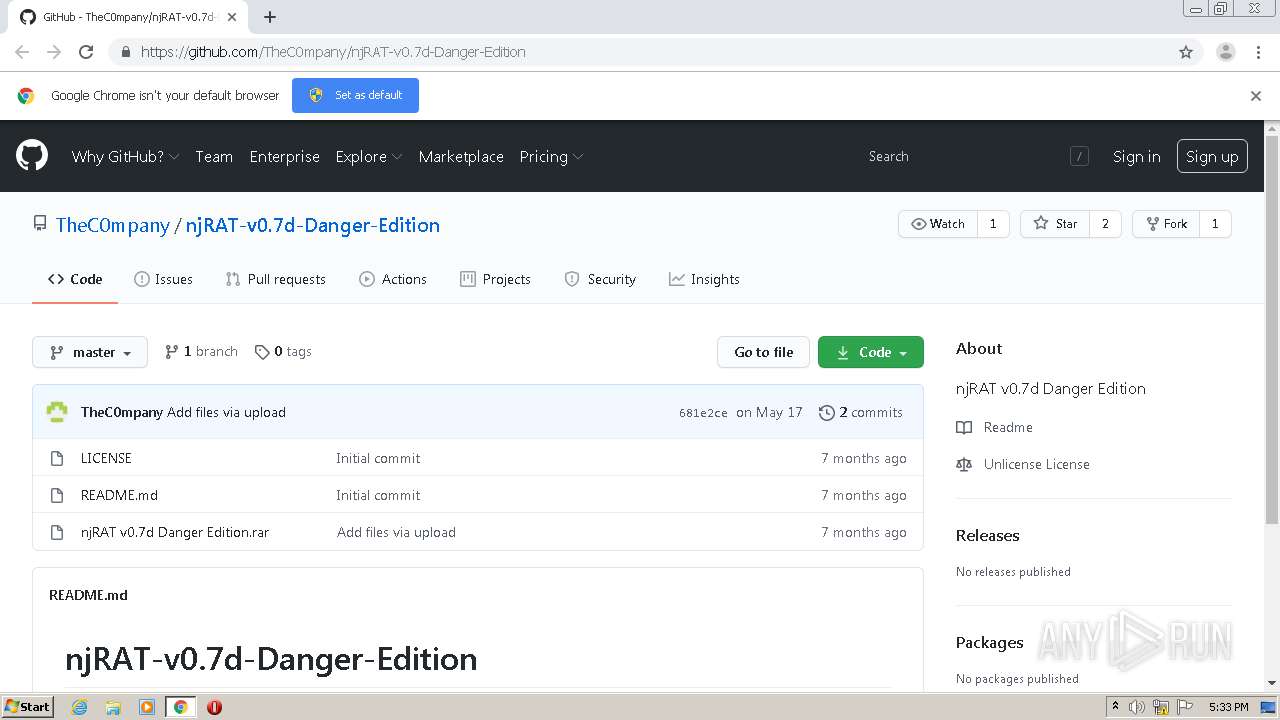Expand the Pricing menu
1280x720 pixels.
551,157
